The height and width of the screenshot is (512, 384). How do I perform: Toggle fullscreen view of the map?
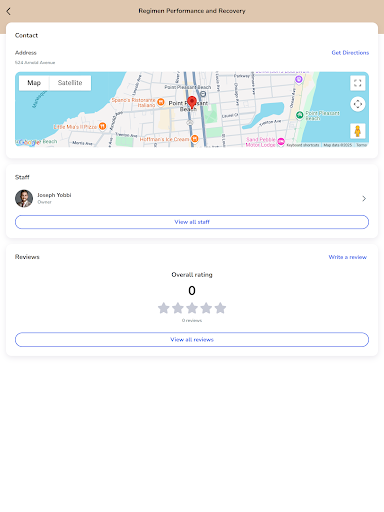358,83
